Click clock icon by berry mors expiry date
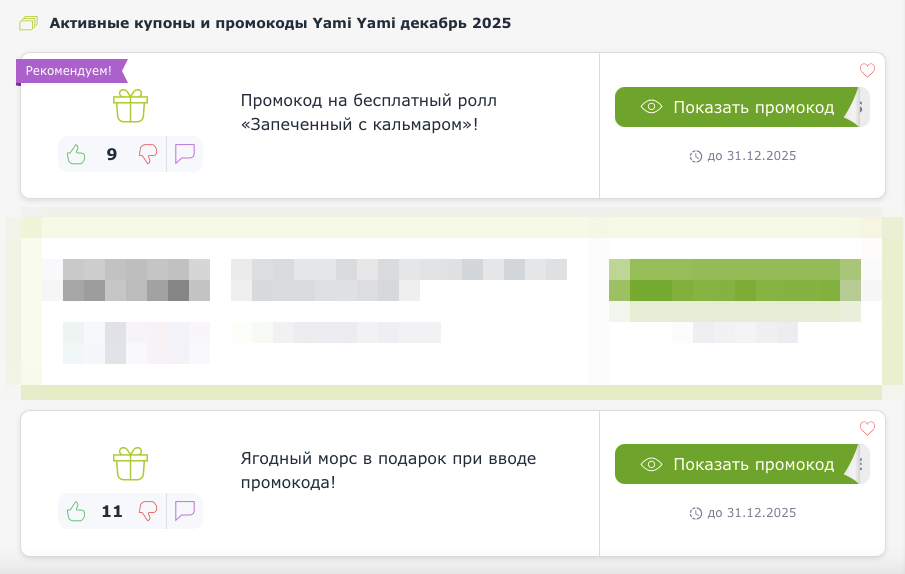The image size is (905, 574). [695, 513]
